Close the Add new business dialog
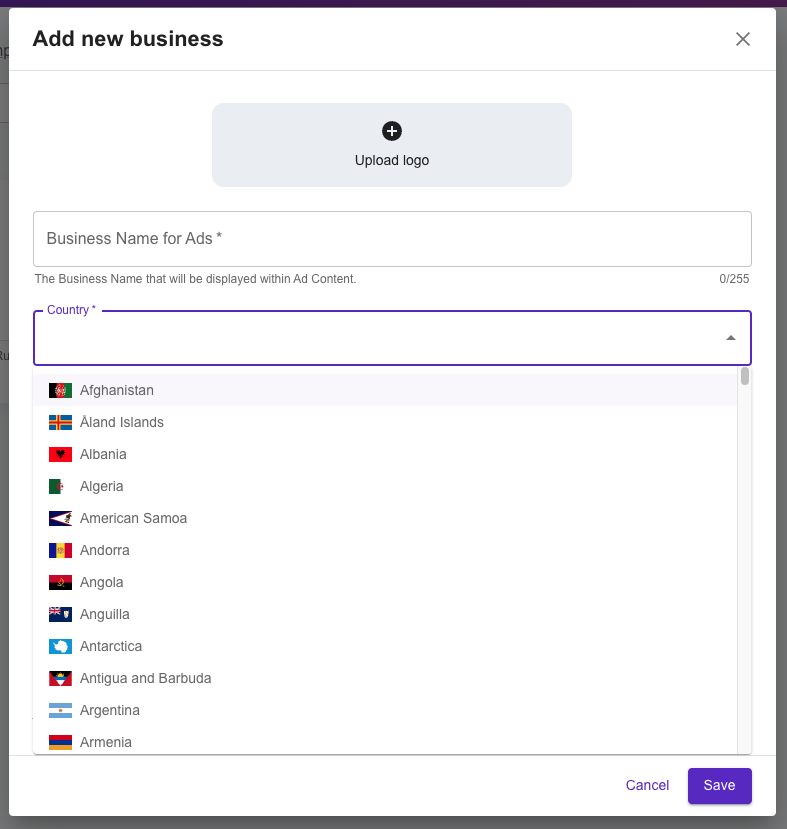Viewport: 787px width, 829px height. tap(743, 39)
